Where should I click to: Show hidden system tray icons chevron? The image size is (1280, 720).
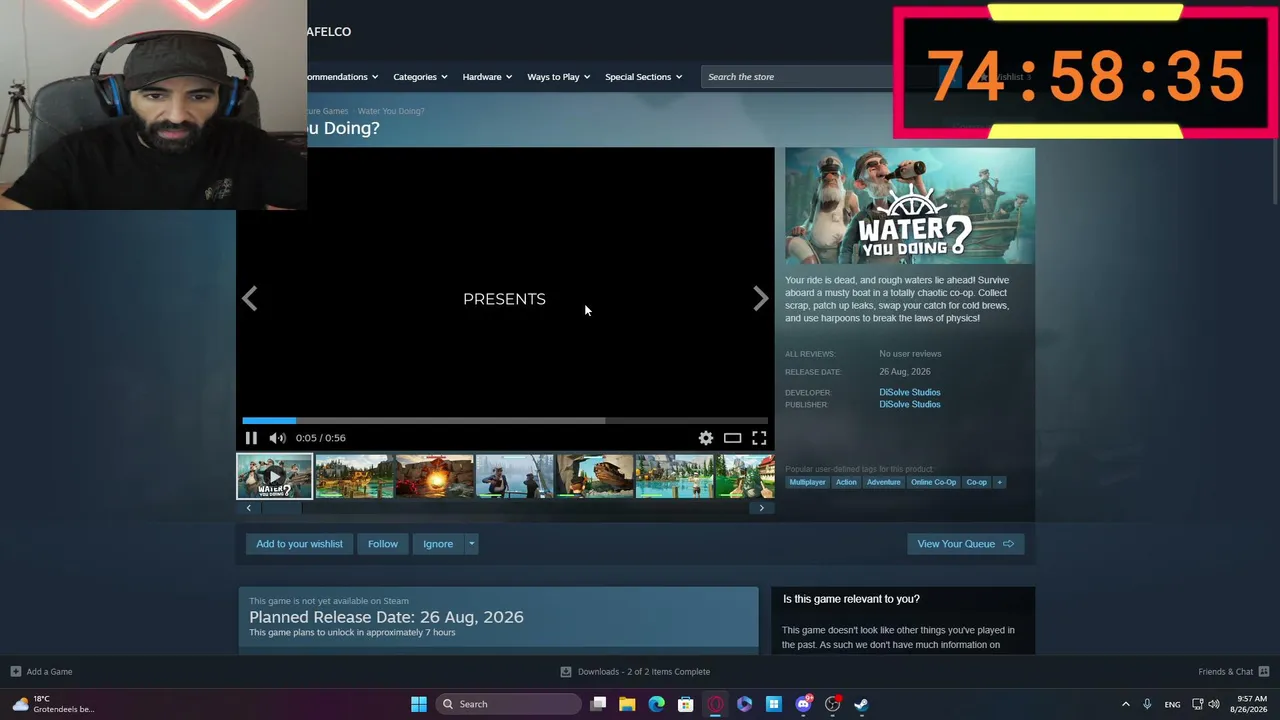[1125, 704]
